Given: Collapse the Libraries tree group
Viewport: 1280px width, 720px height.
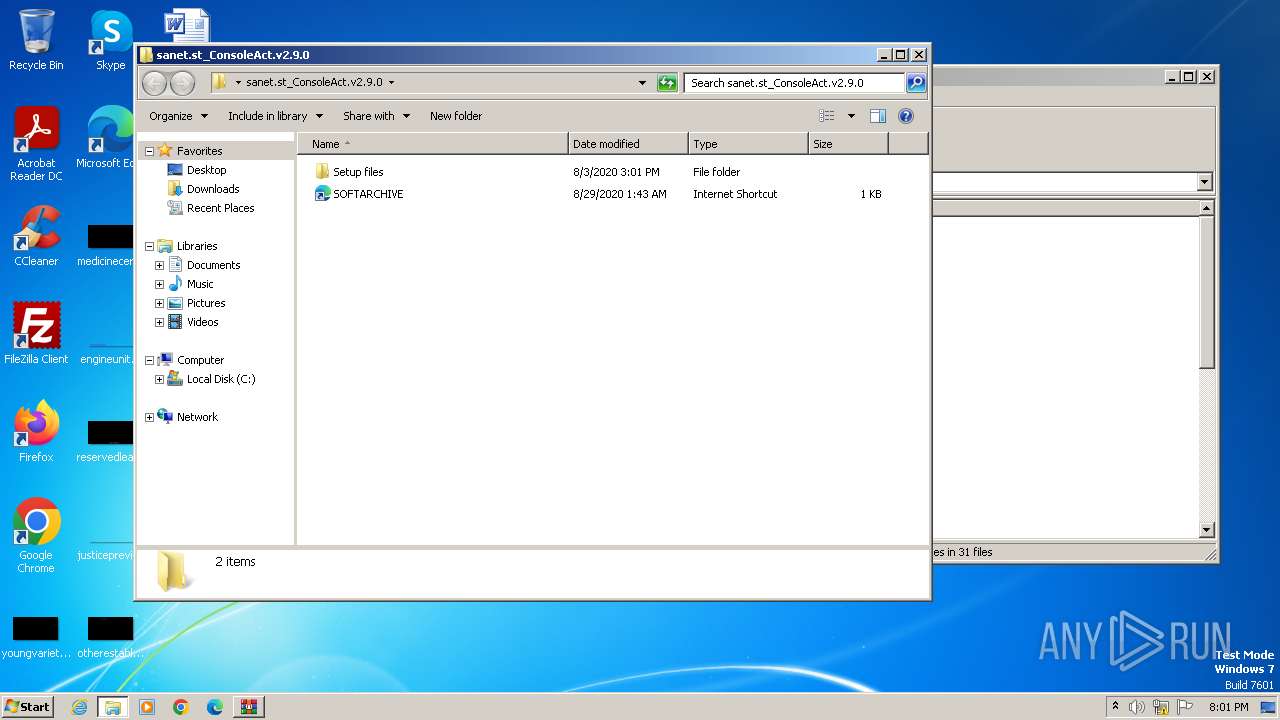Looking at the screenshot, I should (150, 246).
